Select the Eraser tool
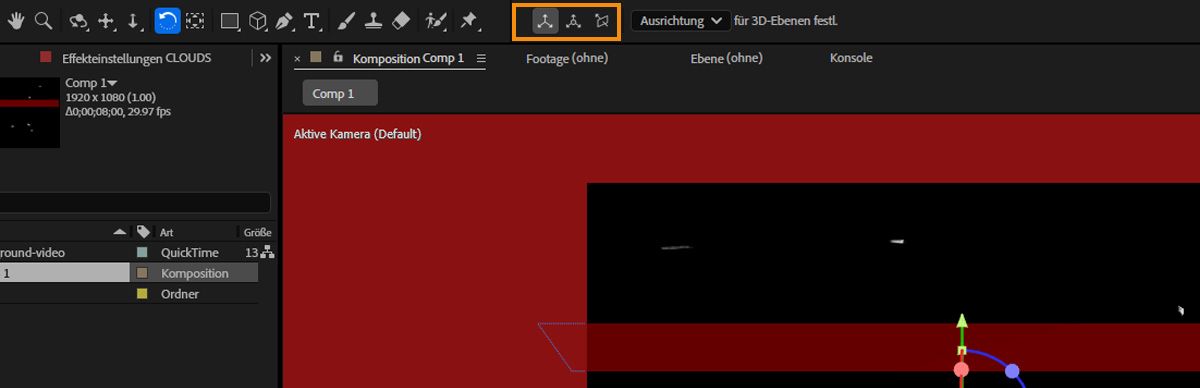The width and height of the screenshot is (1200, 388). (x=400, y=20)
